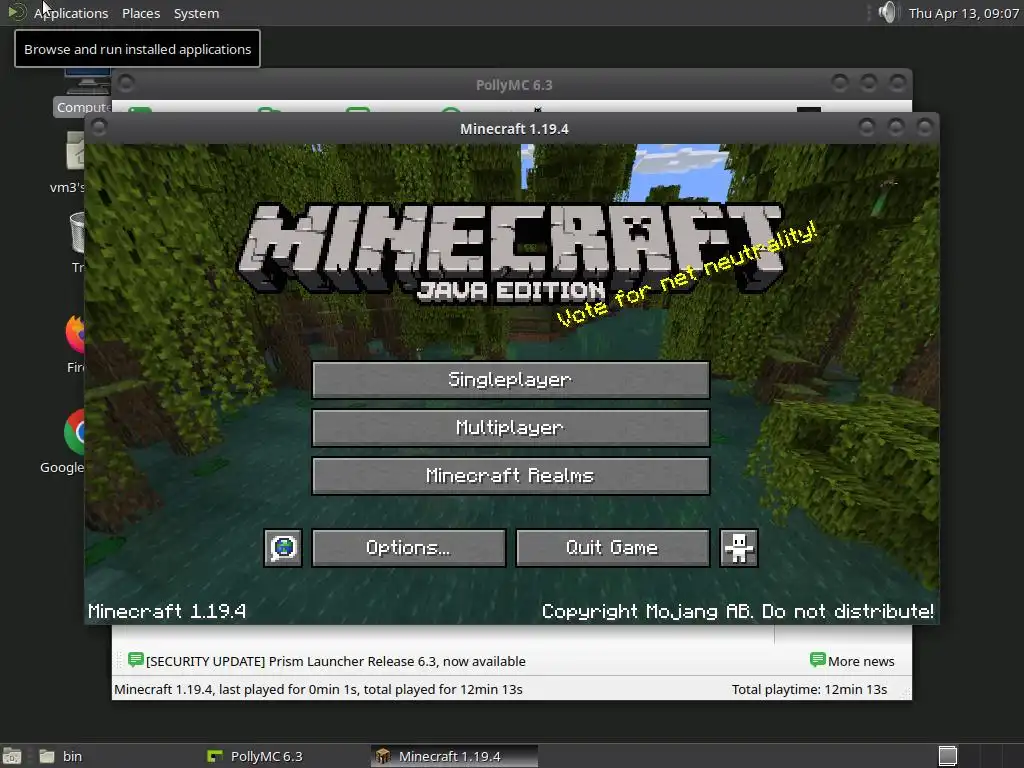Close the Minecraft 1.19.4 window

pyautogui.click(x=924, y=127)
